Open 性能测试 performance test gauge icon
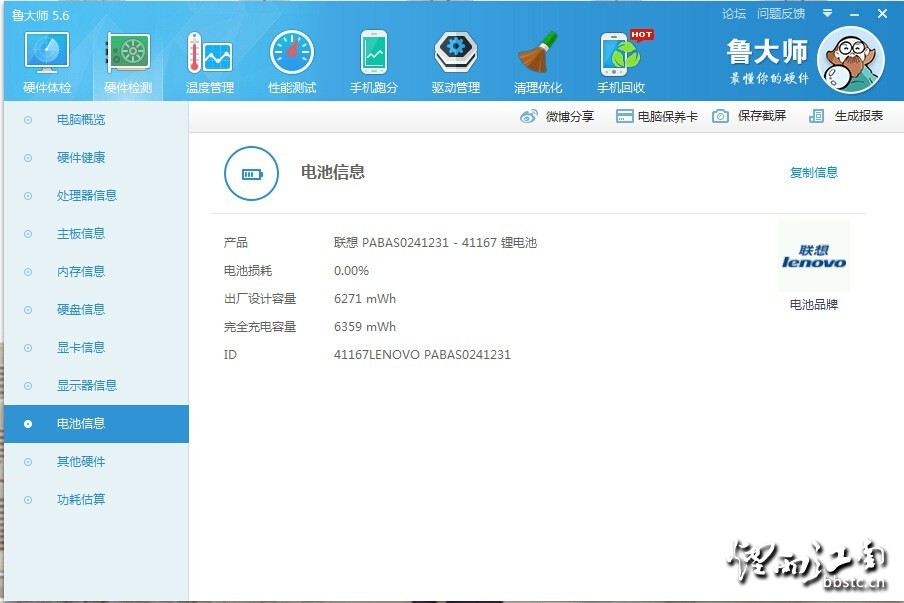Screen dimensions: 904x603 coord(292,53)
